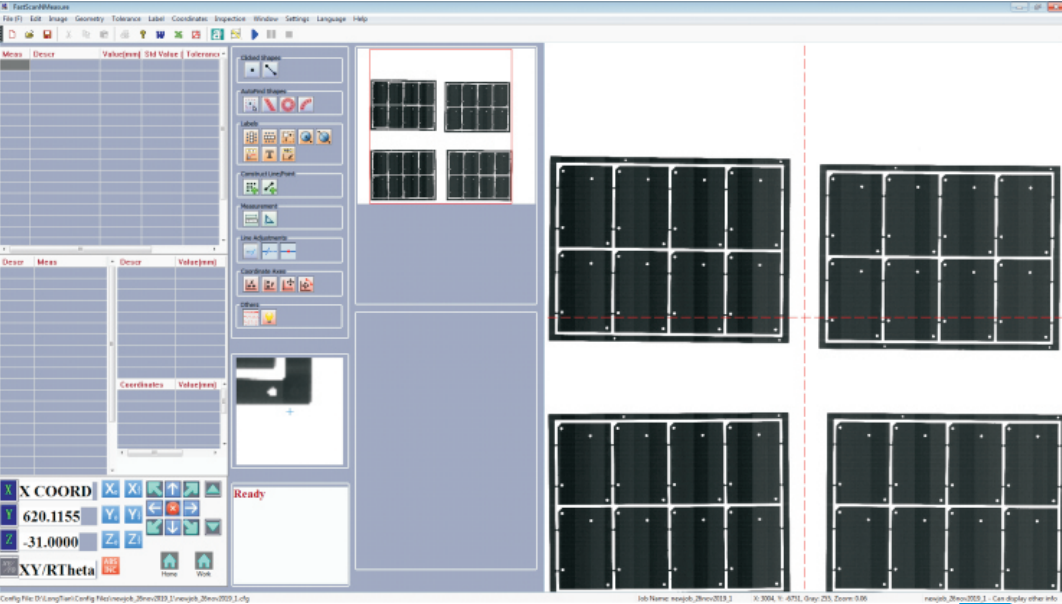
Task: Open the Language menu
Action: (331, 19)
